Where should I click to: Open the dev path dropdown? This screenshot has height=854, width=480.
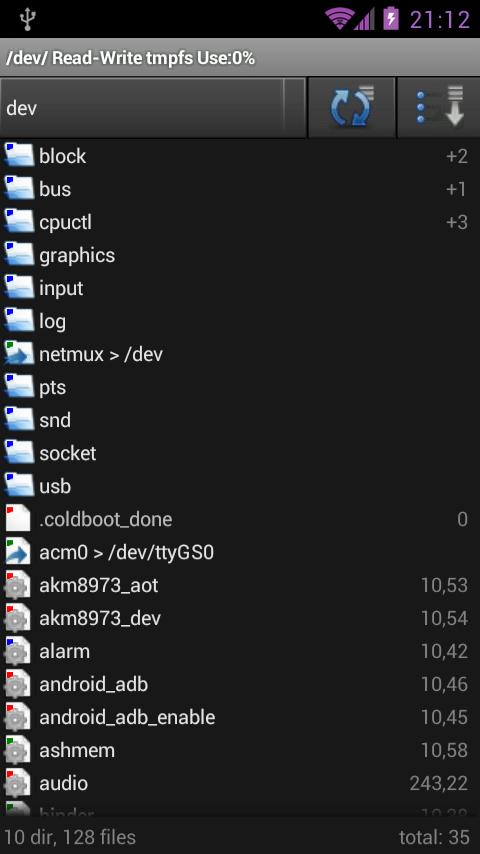(153, 108)
